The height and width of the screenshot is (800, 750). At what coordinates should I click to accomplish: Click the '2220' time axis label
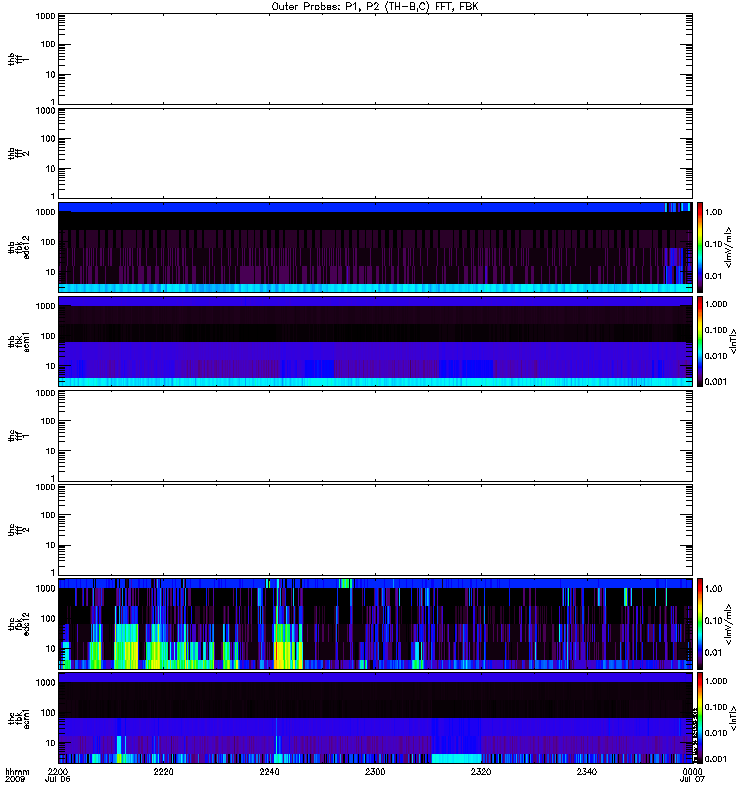(x=163, y=772)
